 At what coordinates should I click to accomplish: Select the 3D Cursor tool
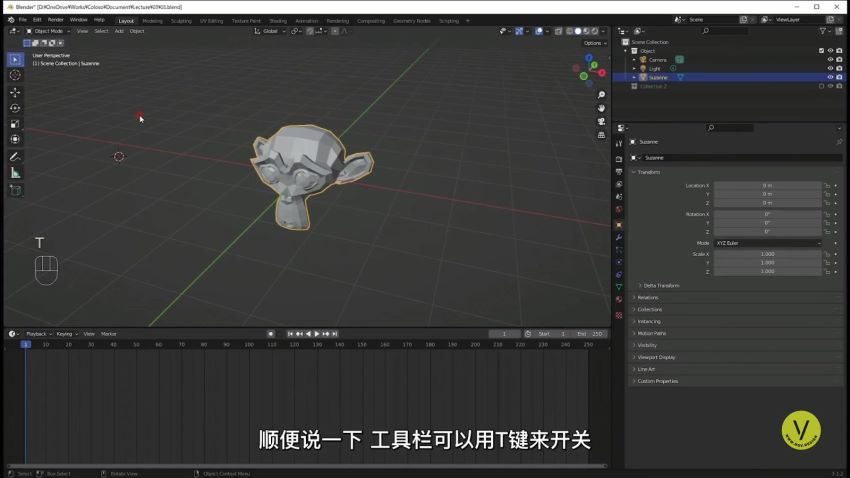click(x=15, y=75)
